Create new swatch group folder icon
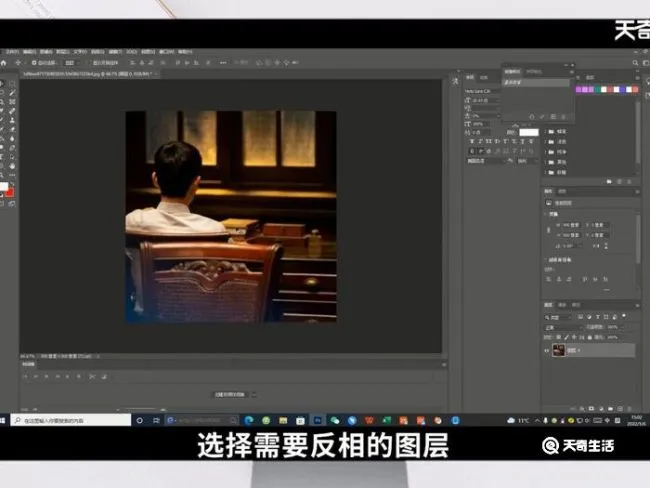Image resolution: width=650 pixels, height=488 pixels. pyautogui.click(x=609, y=182)
